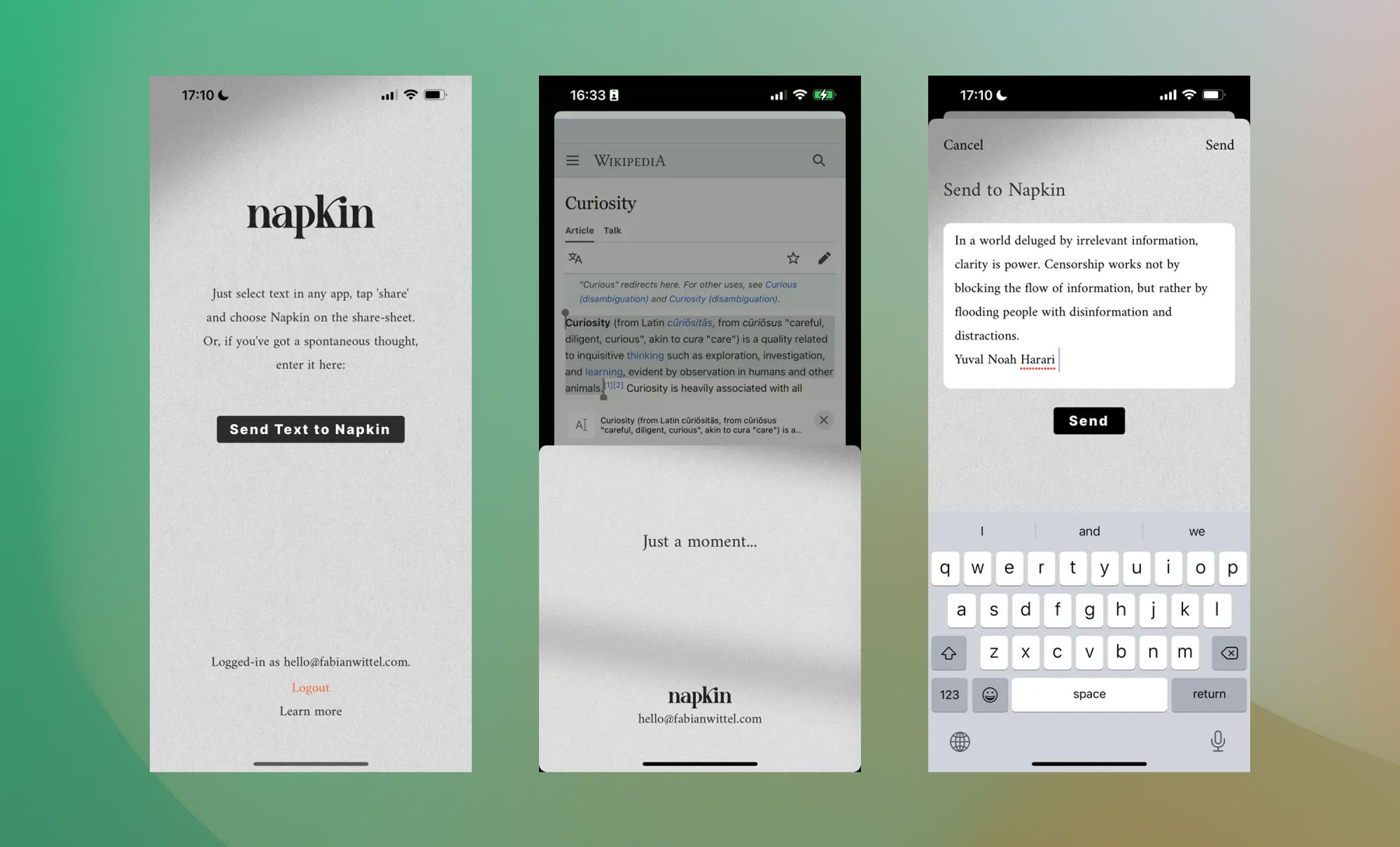Tap the Wikipedia edit pencil icon
This screenshot has width=1400, height=847.
coord(824,257)
